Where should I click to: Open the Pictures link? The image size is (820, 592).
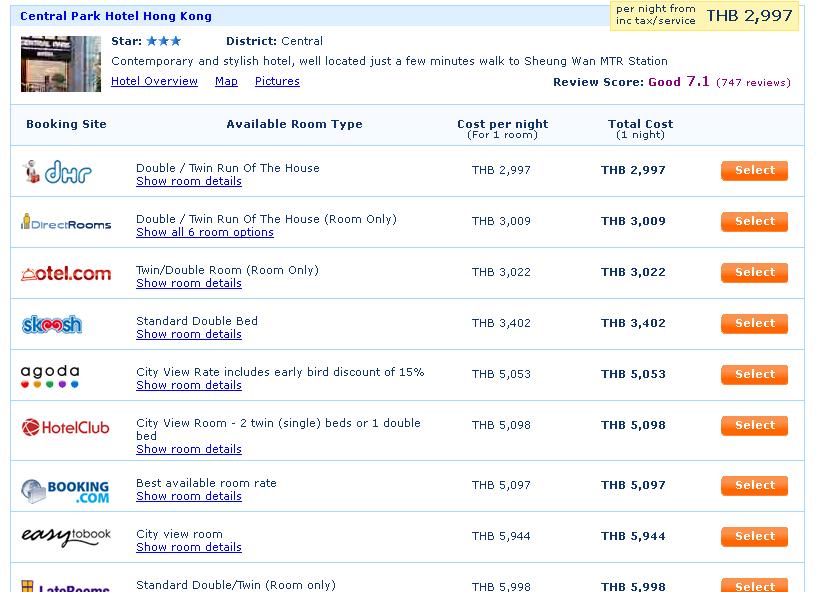pyautogui.click(x=277, y=81)
